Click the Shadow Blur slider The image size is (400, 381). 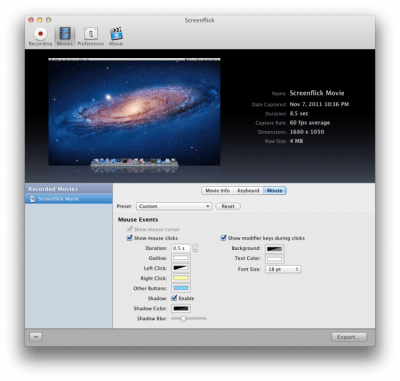click(189, 319)
